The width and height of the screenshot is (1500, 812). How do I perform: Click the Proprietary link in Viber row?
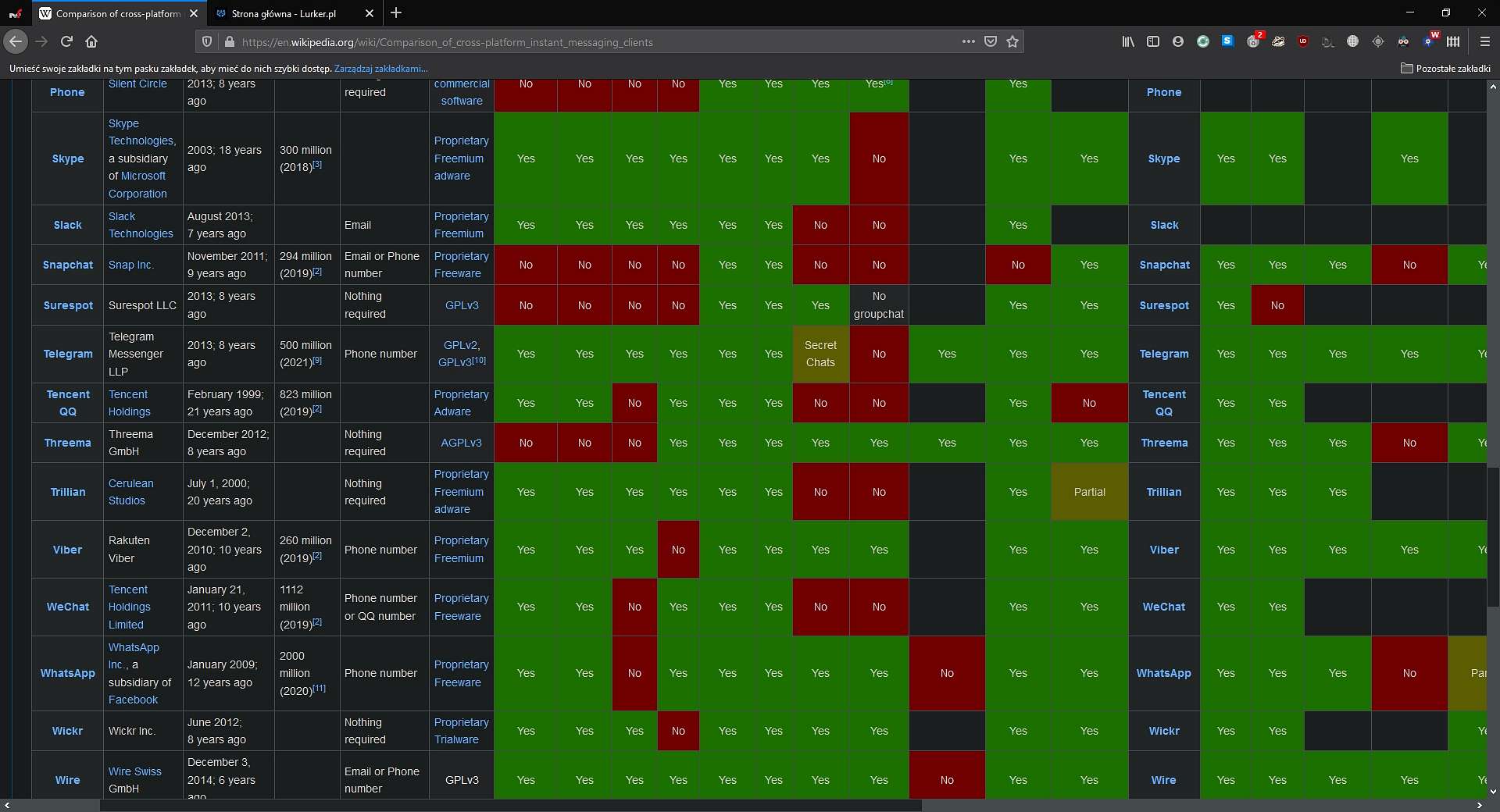[462, 540]
